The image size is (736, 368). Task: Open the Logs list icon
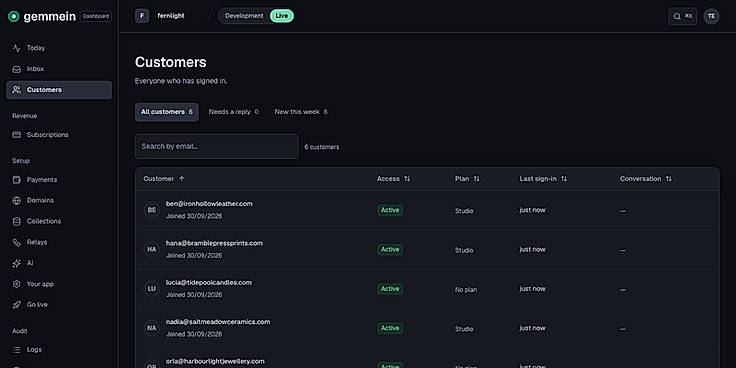click(x=16, y=350)
